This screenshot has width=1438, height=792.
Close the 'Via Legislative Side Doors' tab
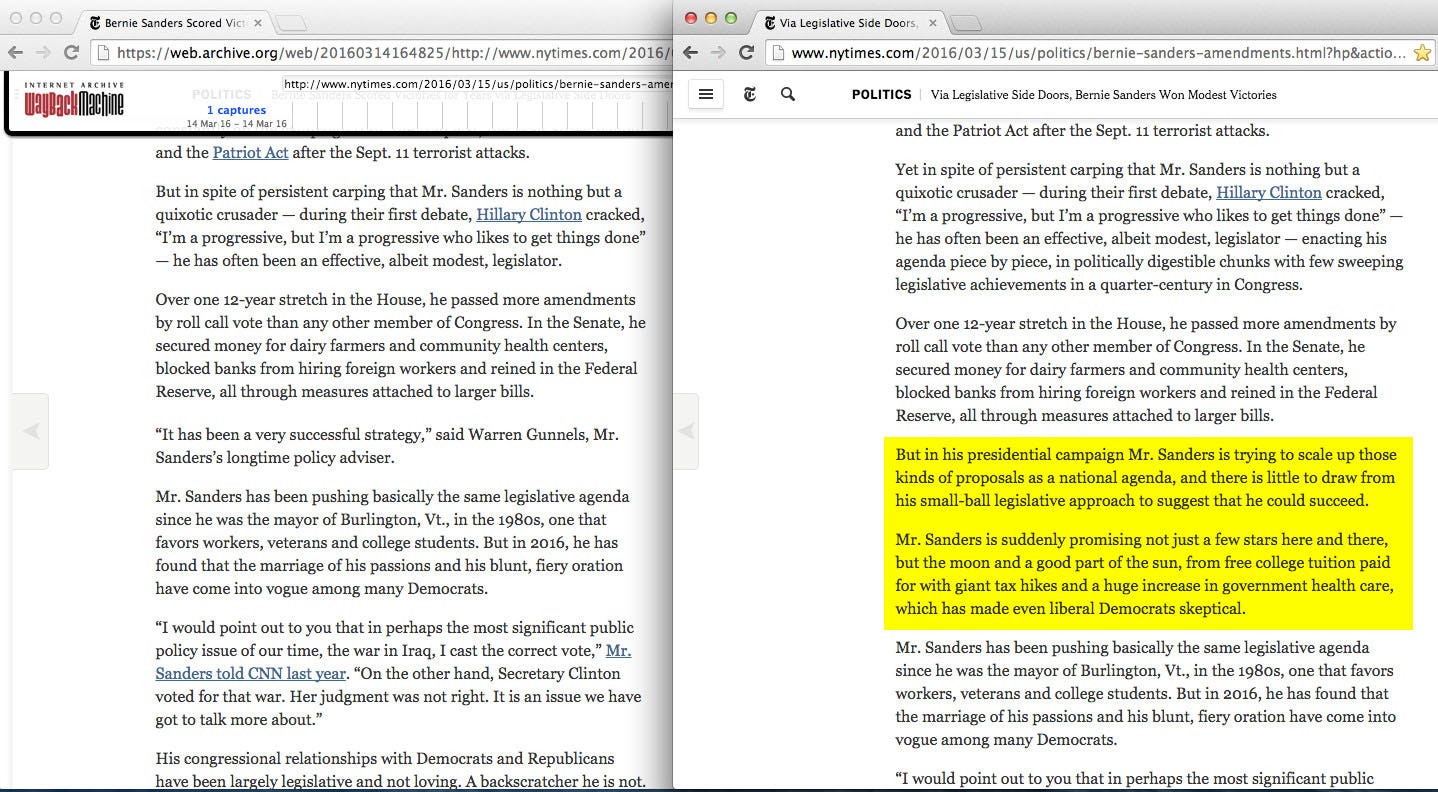point(933,22)
